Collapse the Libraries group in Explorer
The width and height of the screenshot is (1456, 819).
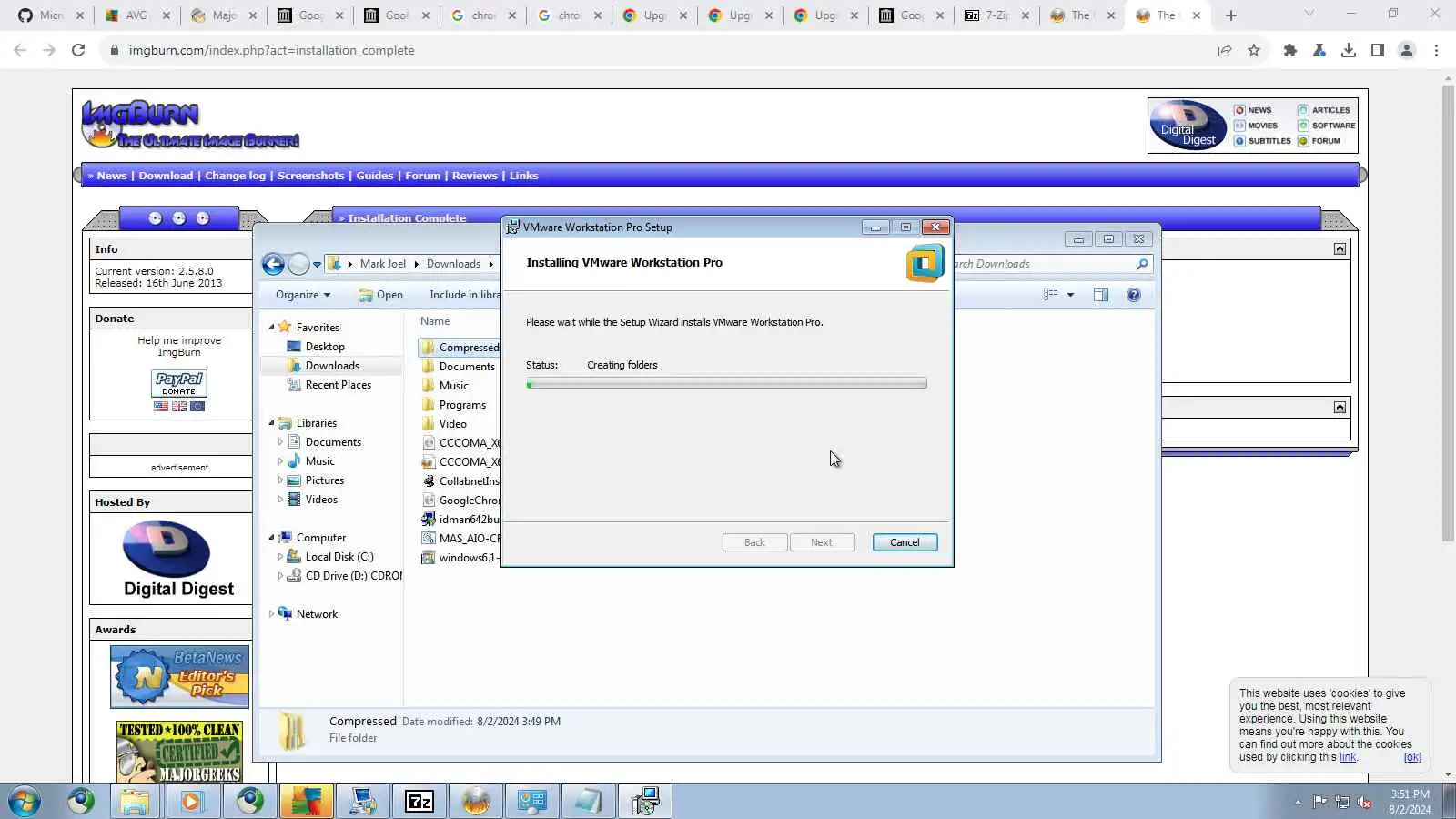tap(271, 423)
